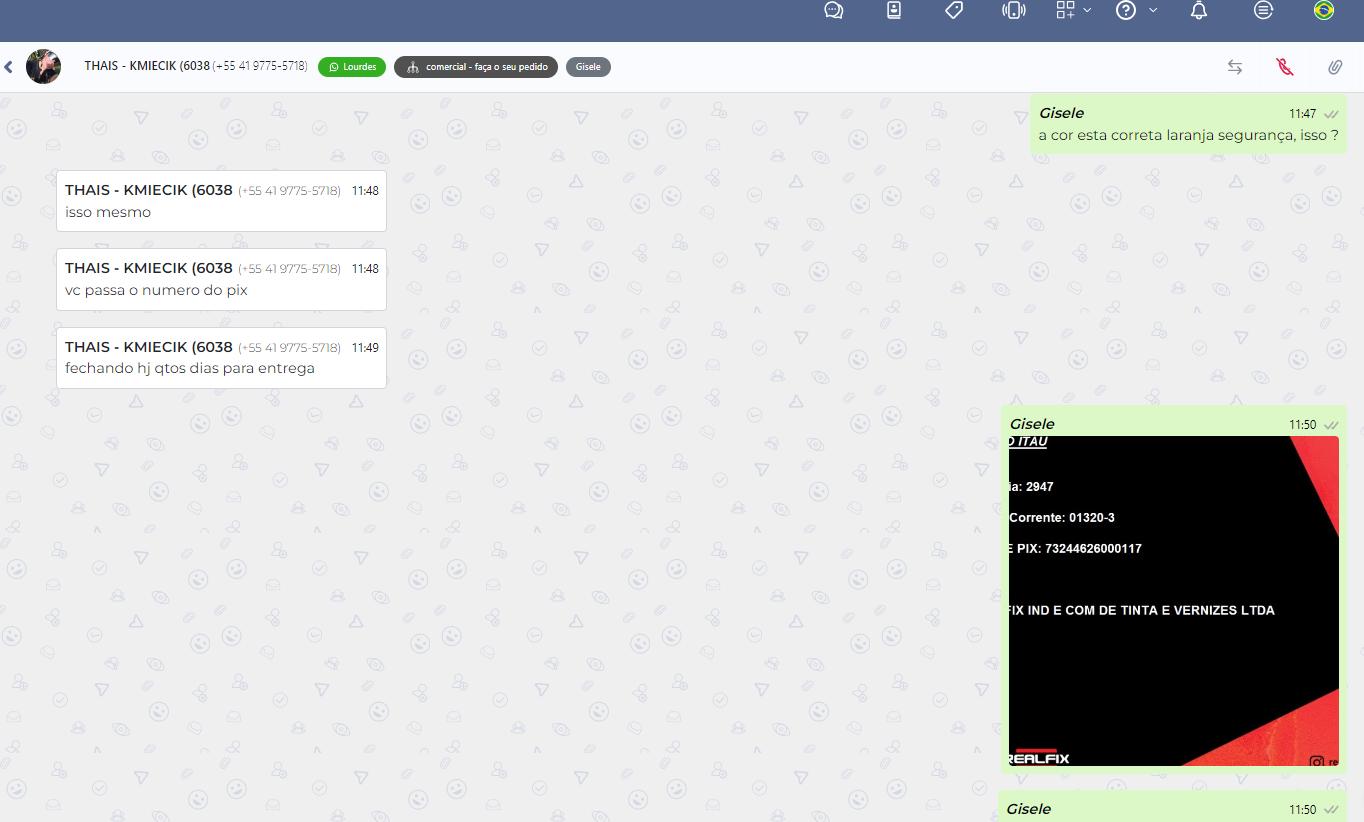Screen dimensions: 1364x822
Task: Click the red end-conversation icon
Action: [x=1285, y=67]
